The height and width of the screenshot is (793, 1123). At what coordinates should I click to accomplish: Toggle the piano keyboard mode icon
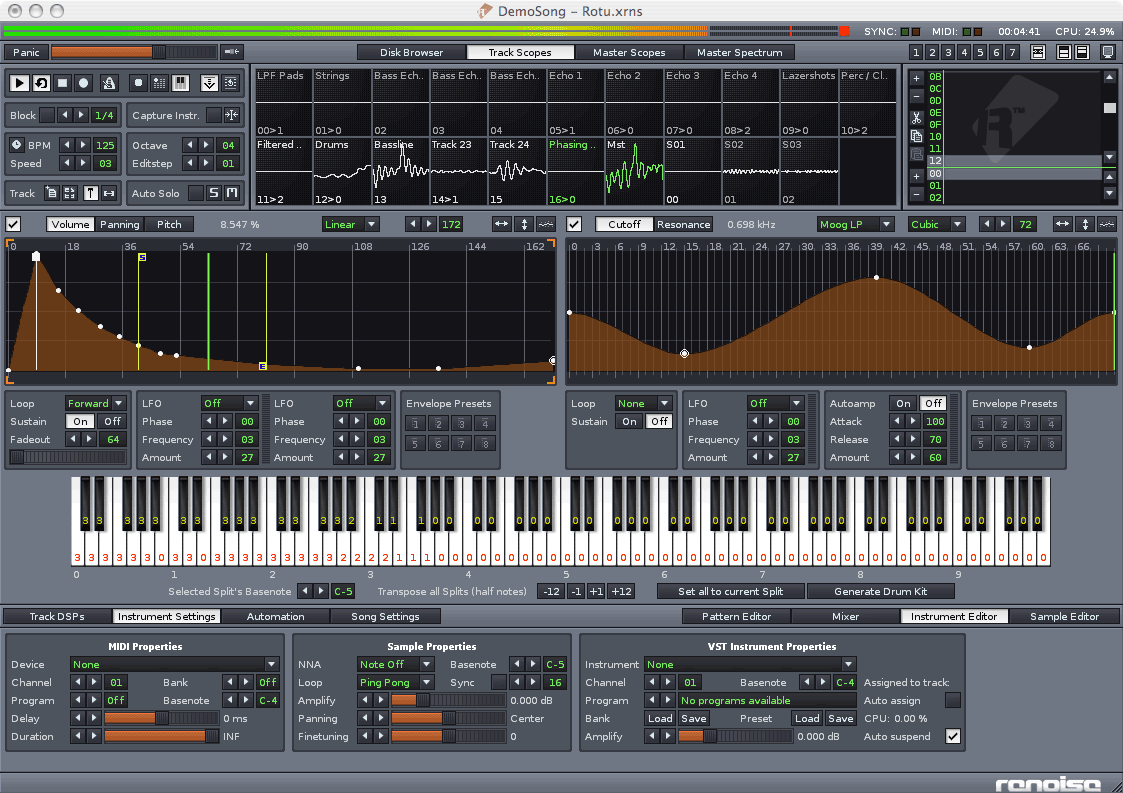[x=180, y=83]
